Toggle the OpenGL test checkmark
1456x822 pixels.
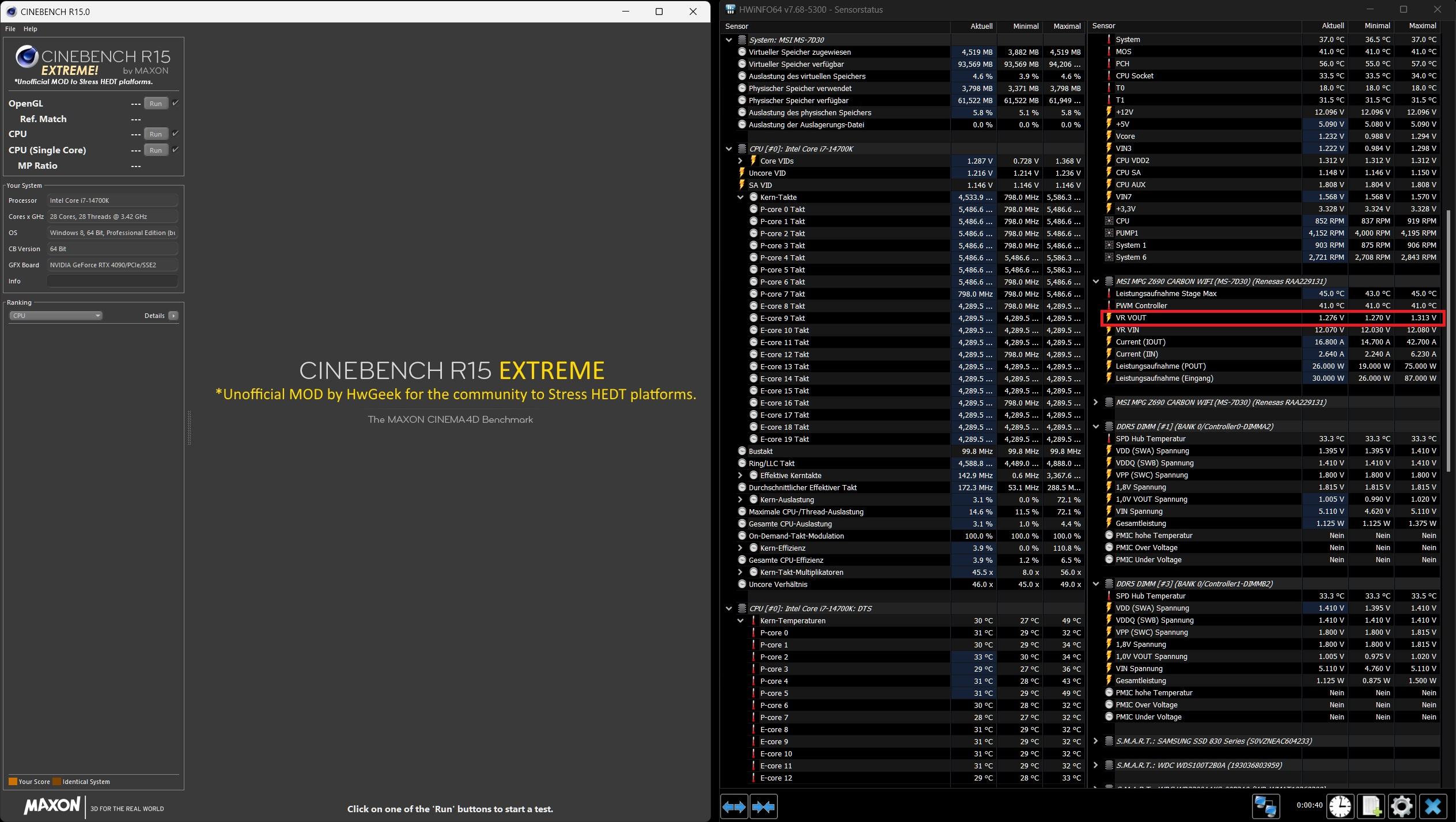175,103
